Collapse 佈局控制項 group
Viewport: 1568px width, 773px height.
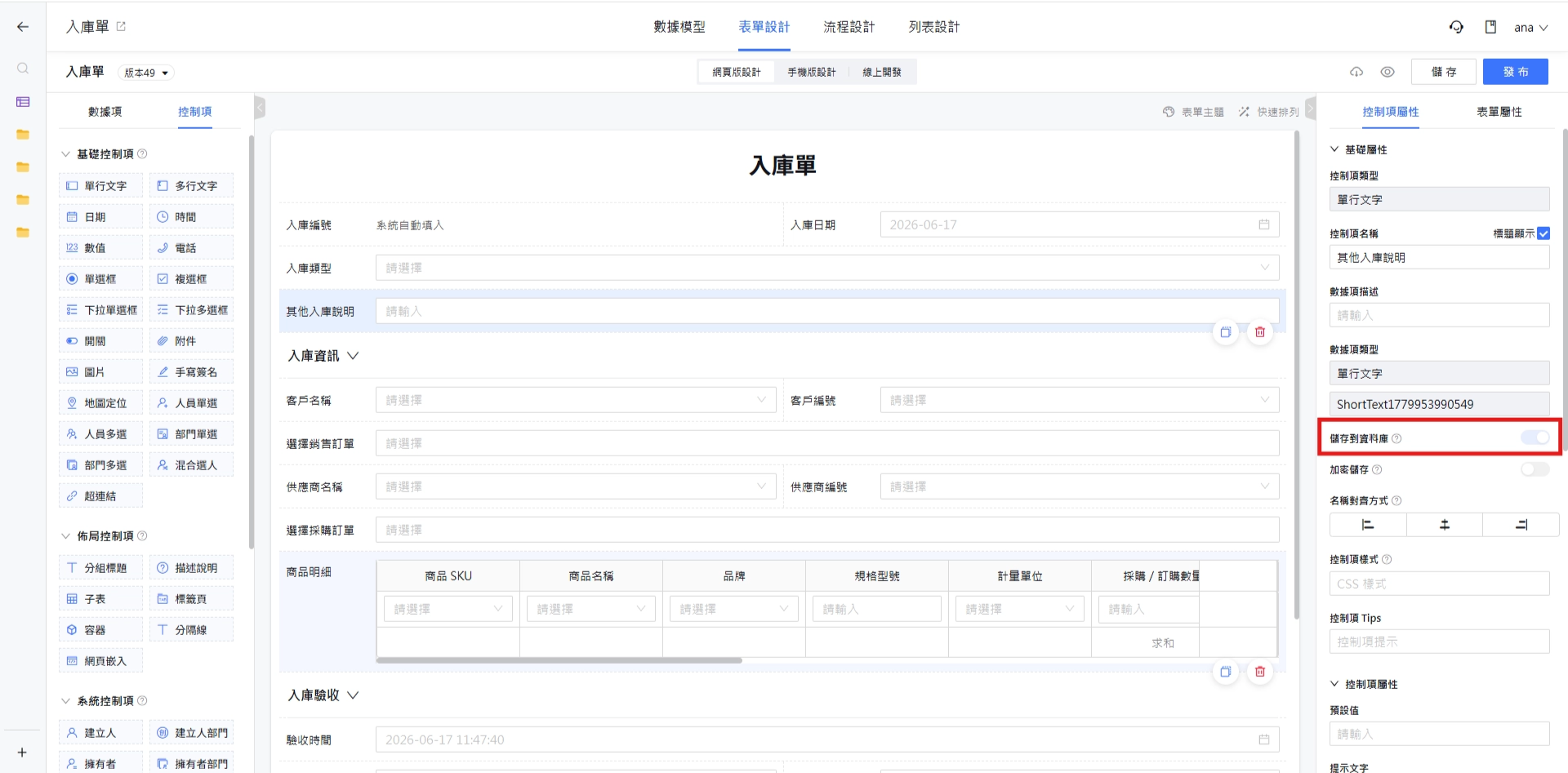66,536
